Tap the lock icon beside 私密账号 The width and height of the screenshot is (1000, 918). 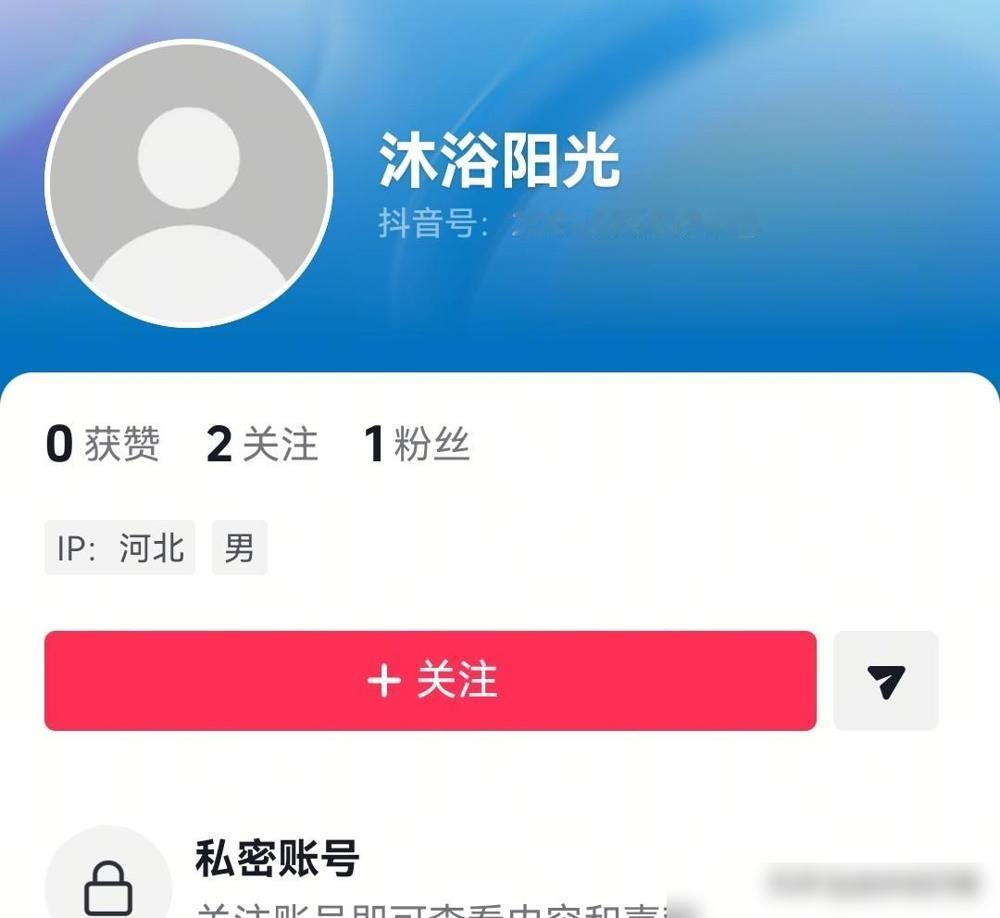point(108,889)
